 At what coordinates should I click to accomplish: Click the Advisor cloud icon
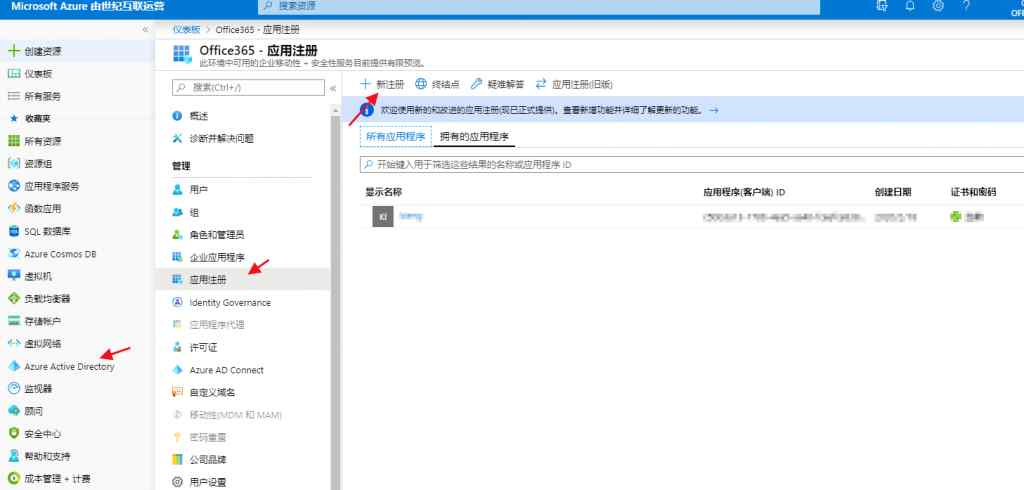13,411
